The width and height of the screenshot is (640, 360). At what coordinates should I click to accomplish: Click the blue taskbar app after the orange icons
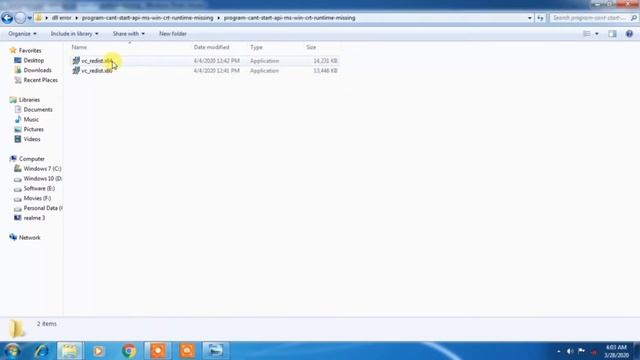click(215, 351)
